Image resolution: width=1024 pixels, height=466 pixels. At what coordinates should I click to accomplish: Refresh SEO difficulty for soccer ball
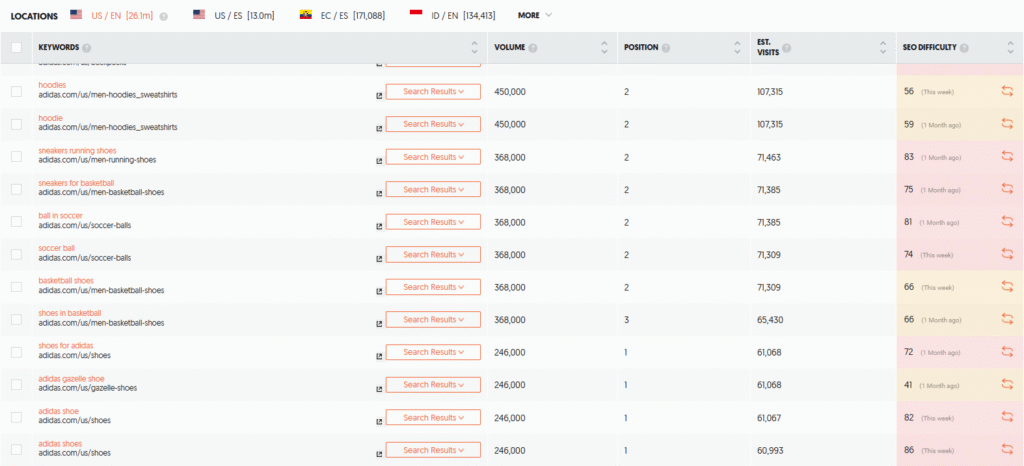tap(1007, 255)
